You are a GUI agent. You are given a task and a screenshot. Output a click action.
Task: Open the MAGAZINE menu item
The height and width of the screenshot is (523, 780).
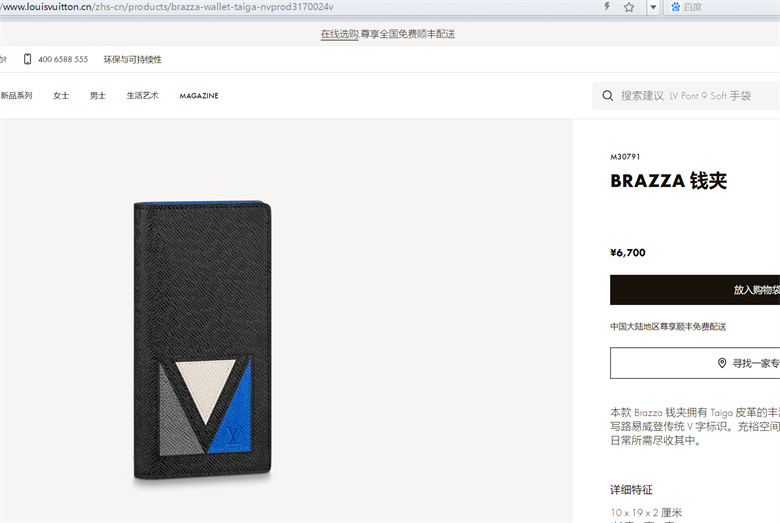tap(199, 96)
